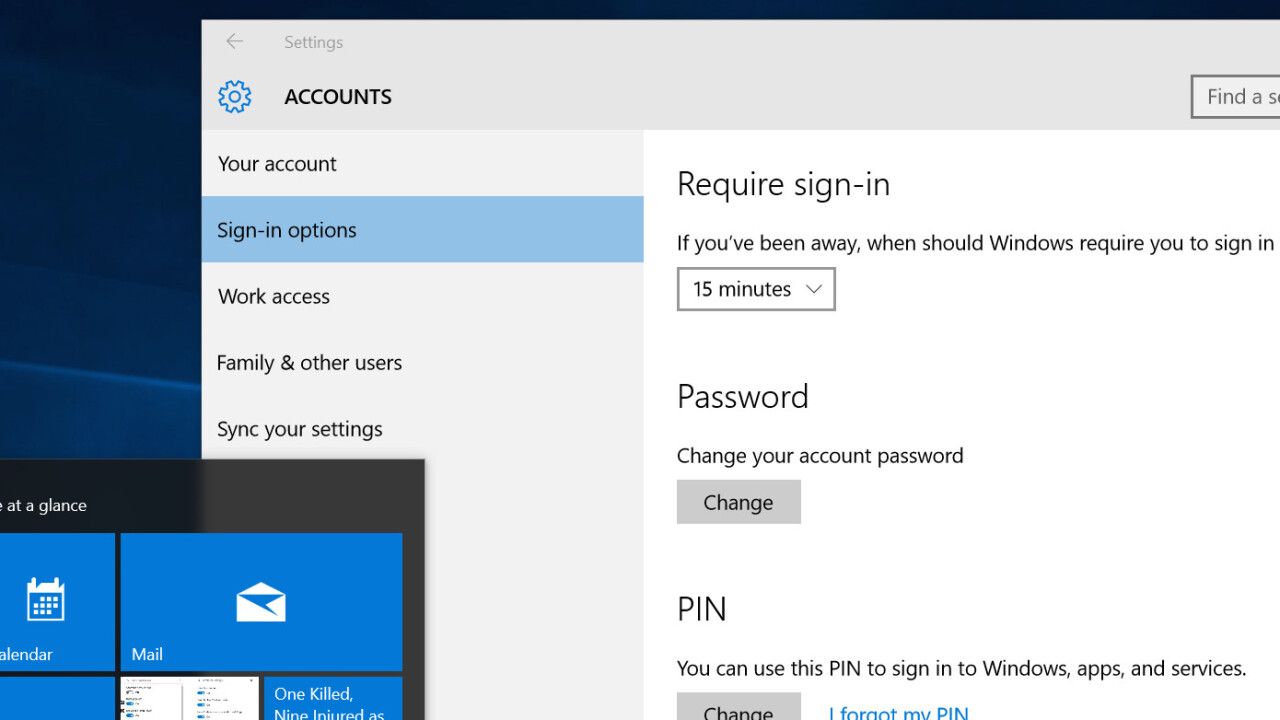Open the screenshot thumbnail tile beside News

click(189, 700)
